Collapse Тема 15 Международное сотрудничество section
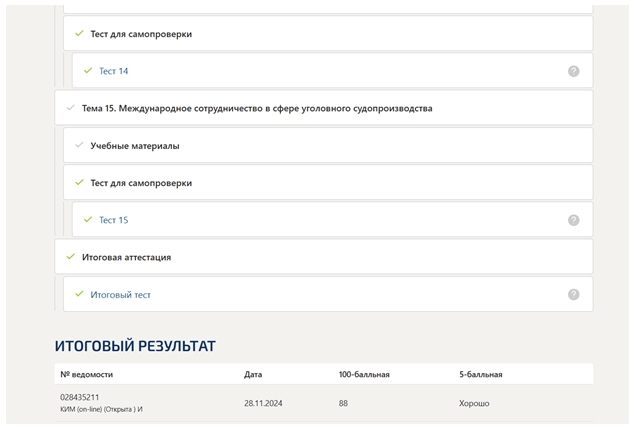 [324, 108]
